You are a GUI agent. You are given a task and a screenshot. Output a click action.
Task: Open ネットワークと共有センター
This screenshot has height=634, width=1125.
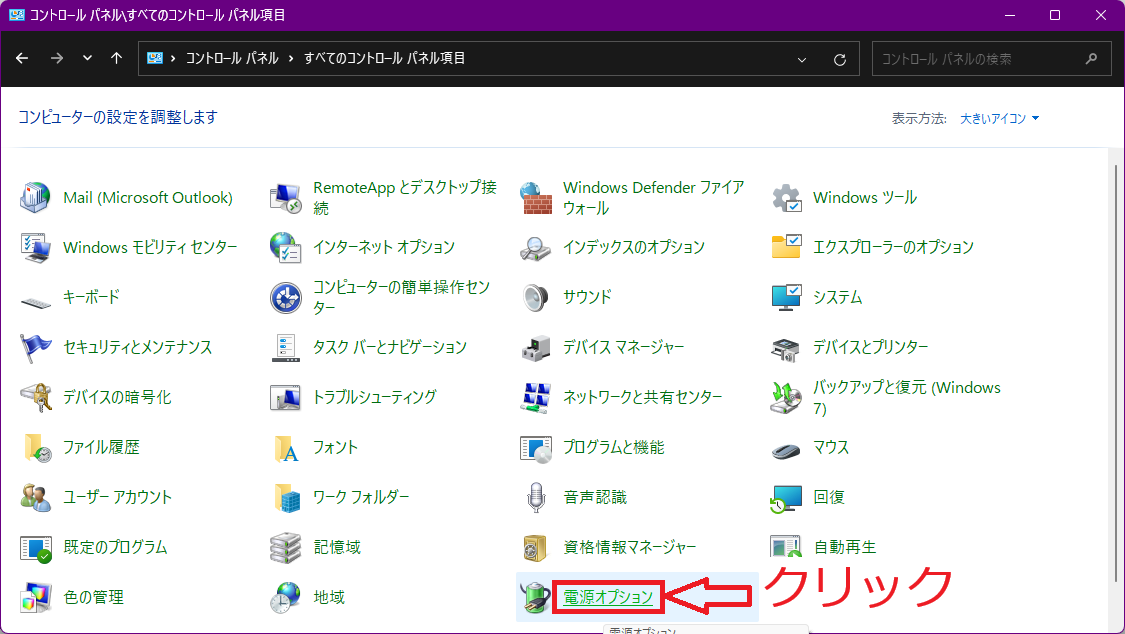(x=636, y=396)
